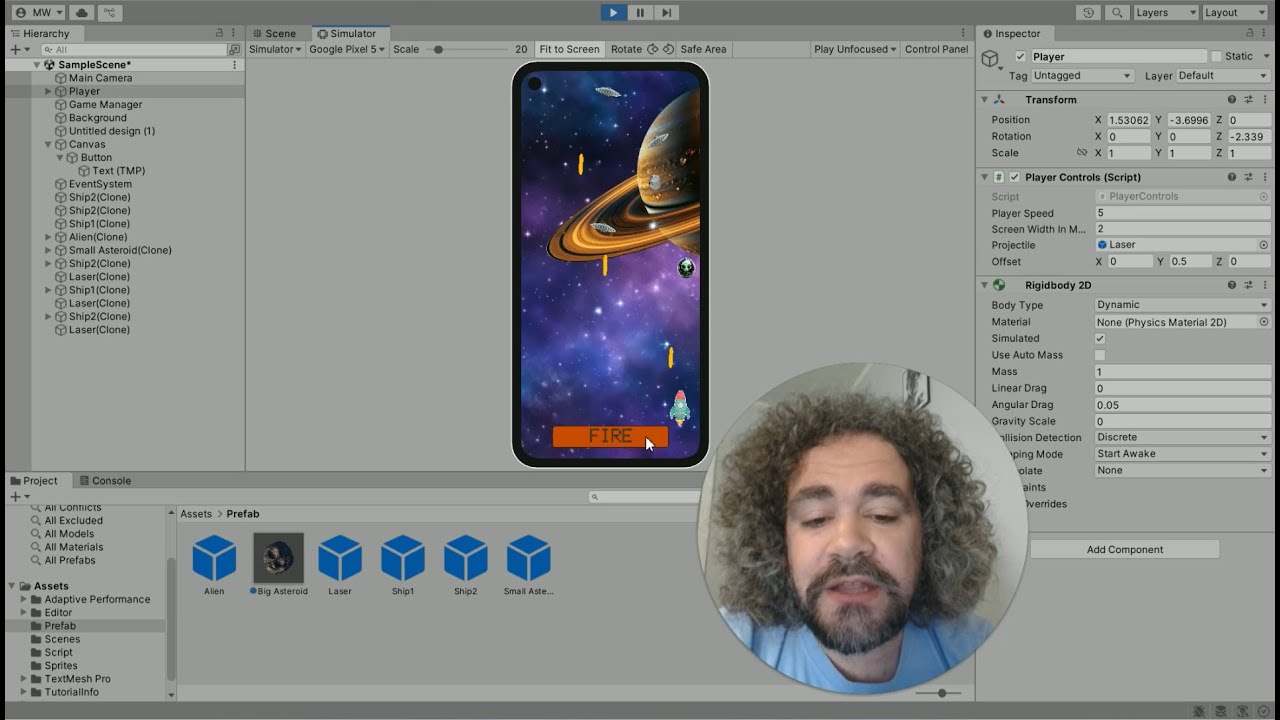Select Main Camera in Hierarchy
The height and width of the screenshot is (720, 1280).
click(x=100, y=78)
